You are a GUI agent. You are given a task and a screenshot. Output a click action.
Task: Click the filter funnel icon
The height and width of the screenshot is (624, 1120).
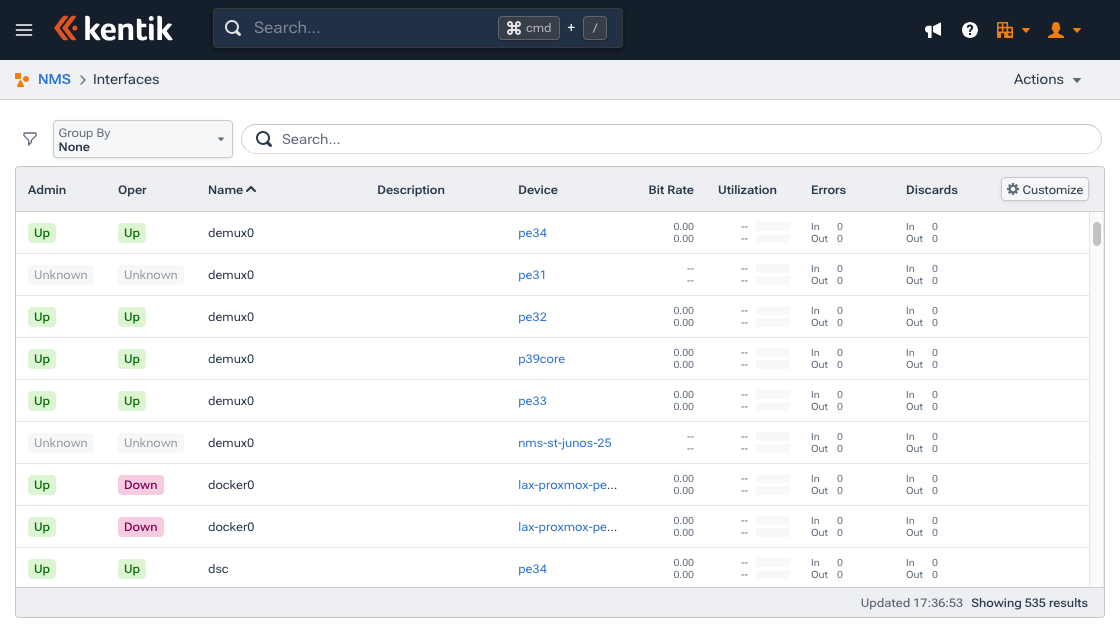30,139
